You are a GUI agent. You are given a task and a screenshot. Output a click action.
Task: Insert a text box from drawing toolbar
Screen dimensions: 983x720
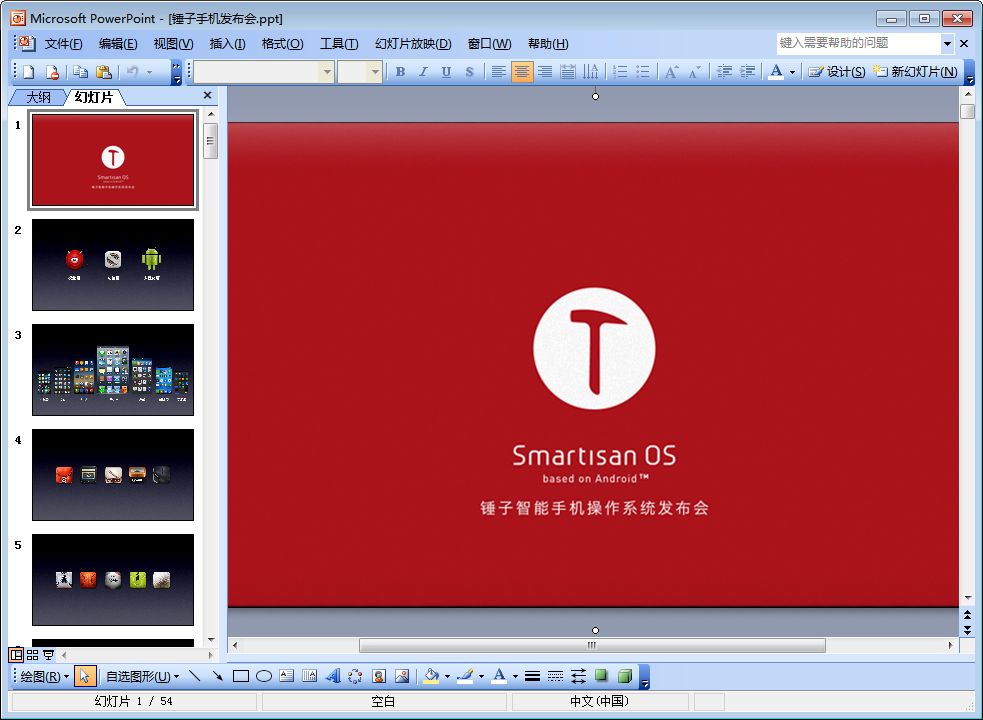(x=287, y=676)
